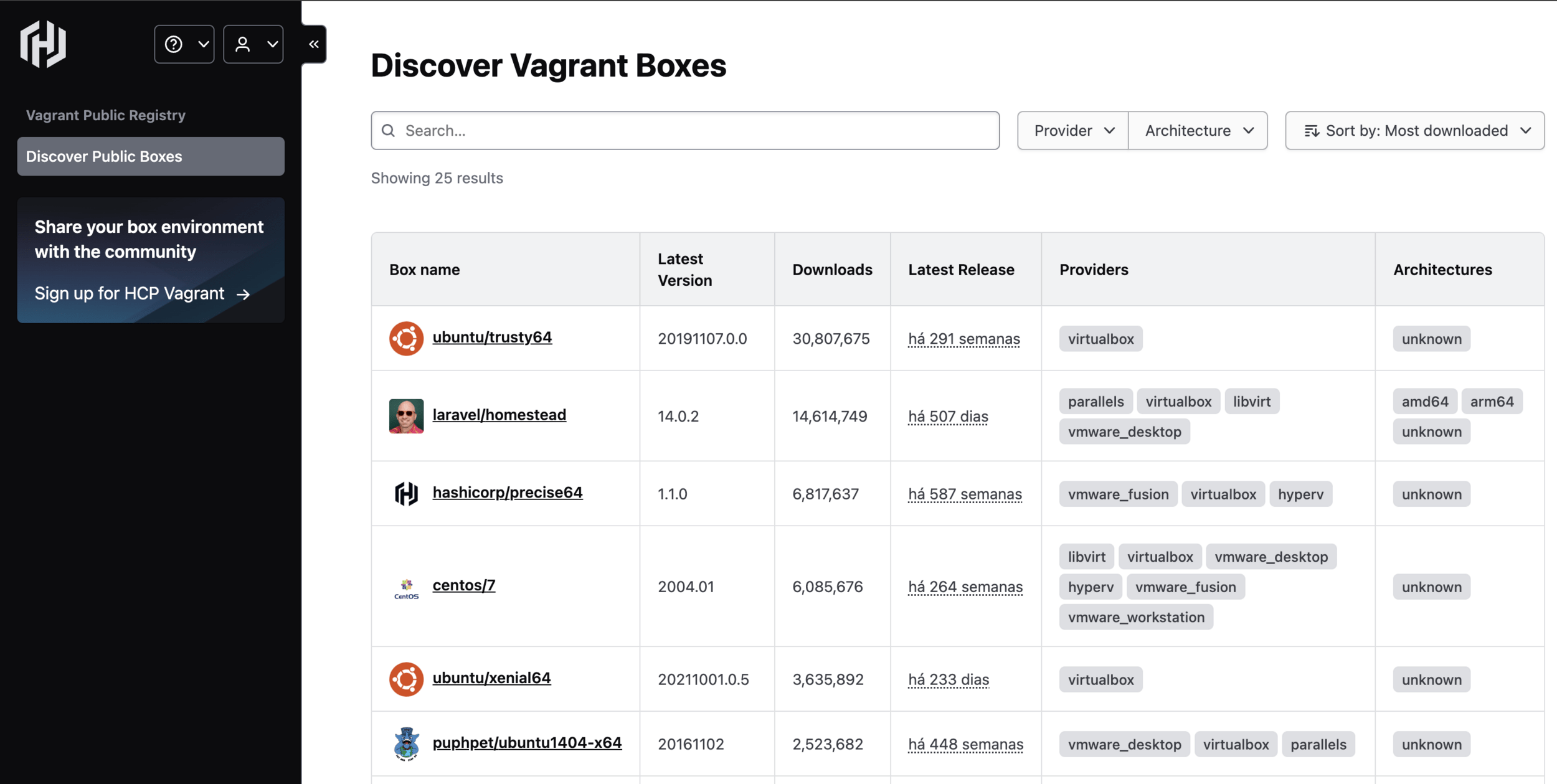Collapse the sidebar with the double-chevron icon

pyautogui.click(x=314, y=44)
